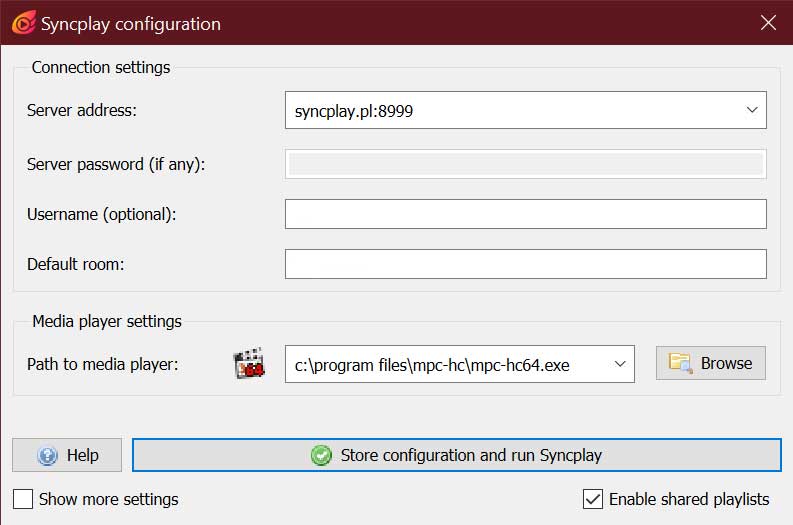Click the 'Path to media player:' label

coord(103,364)
